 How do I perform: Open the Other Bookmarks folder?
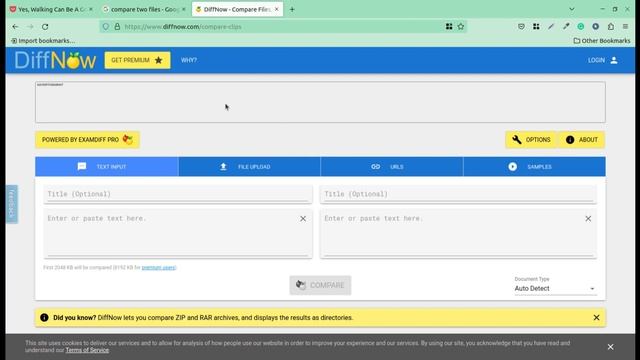pos(602,41)
